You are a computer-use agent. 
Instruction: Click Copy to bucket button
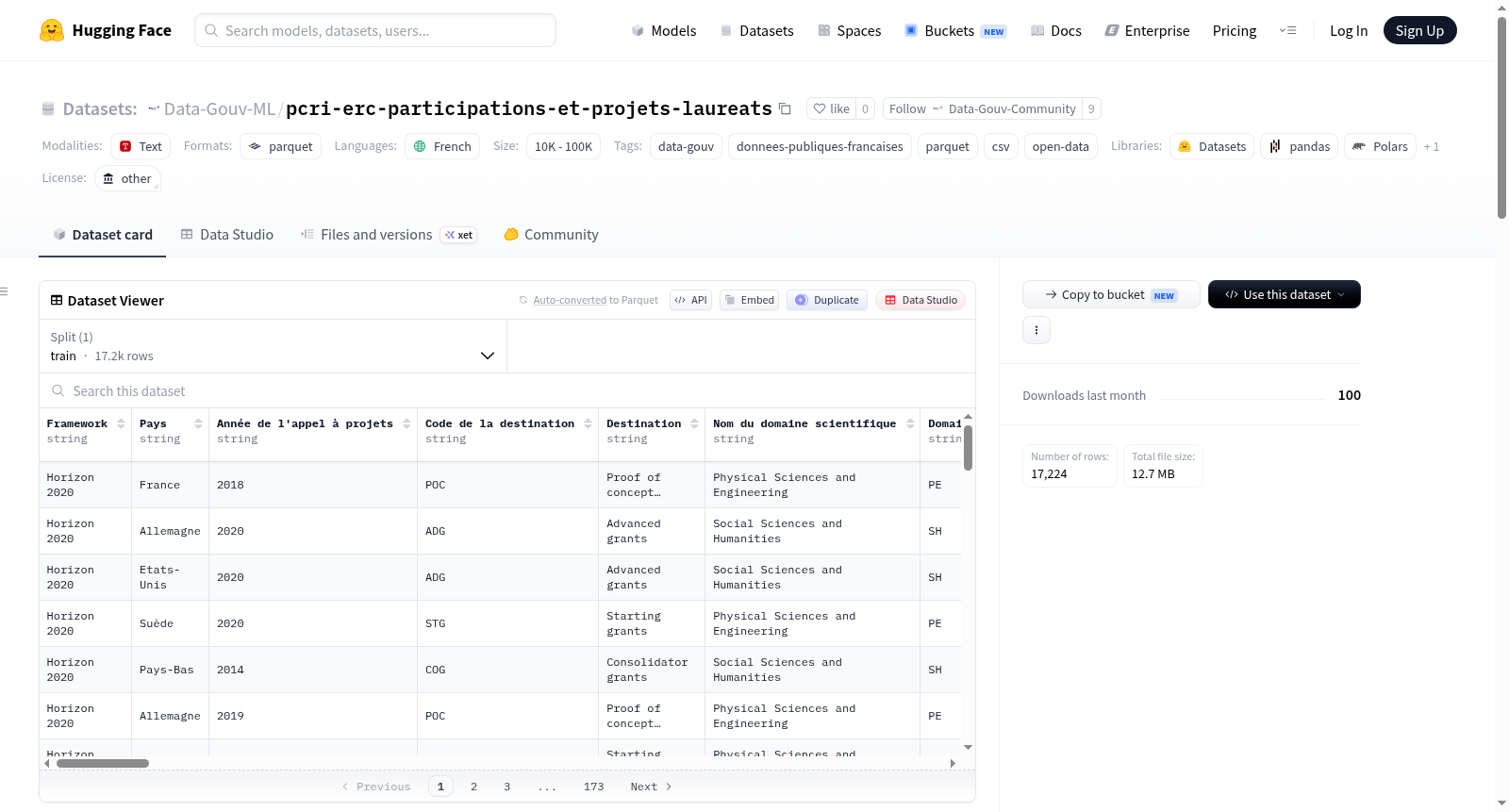[x=1111, y=294]
